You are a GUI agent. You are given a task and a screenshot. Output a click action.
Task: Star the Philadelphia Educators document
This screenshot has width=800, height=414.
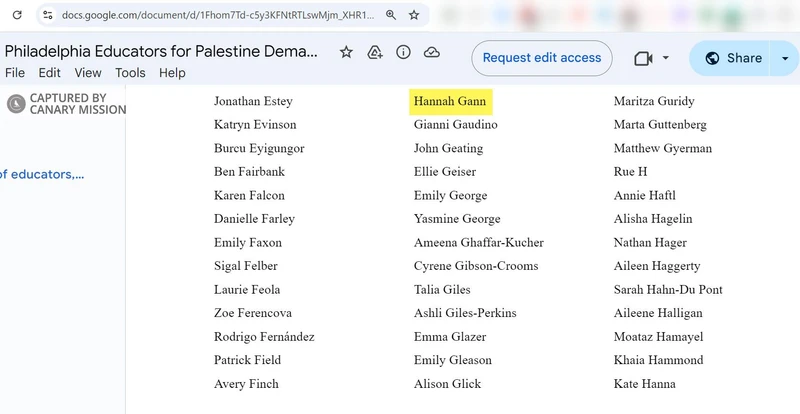346,52
